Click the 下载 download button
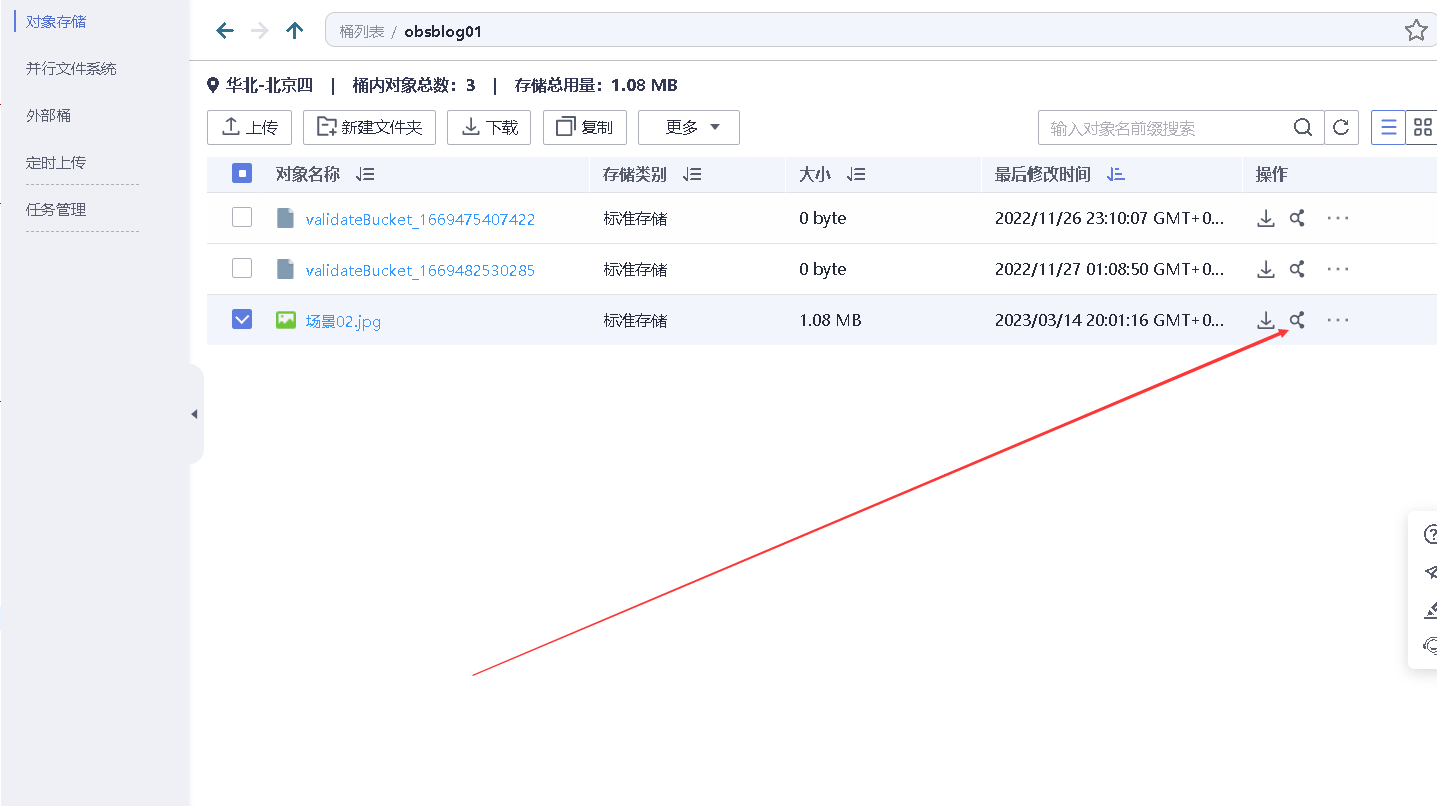 [x=489, y=127]
